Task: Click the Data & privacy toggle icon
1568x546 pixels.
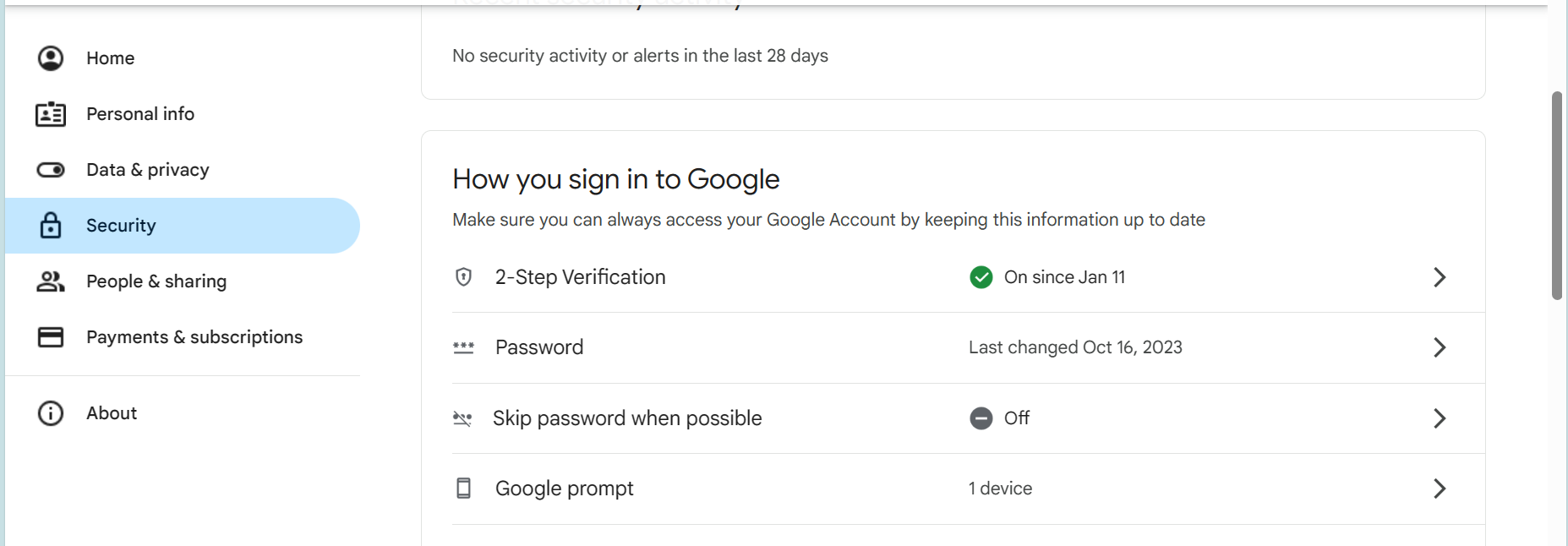Action: (x=51, y=170)
